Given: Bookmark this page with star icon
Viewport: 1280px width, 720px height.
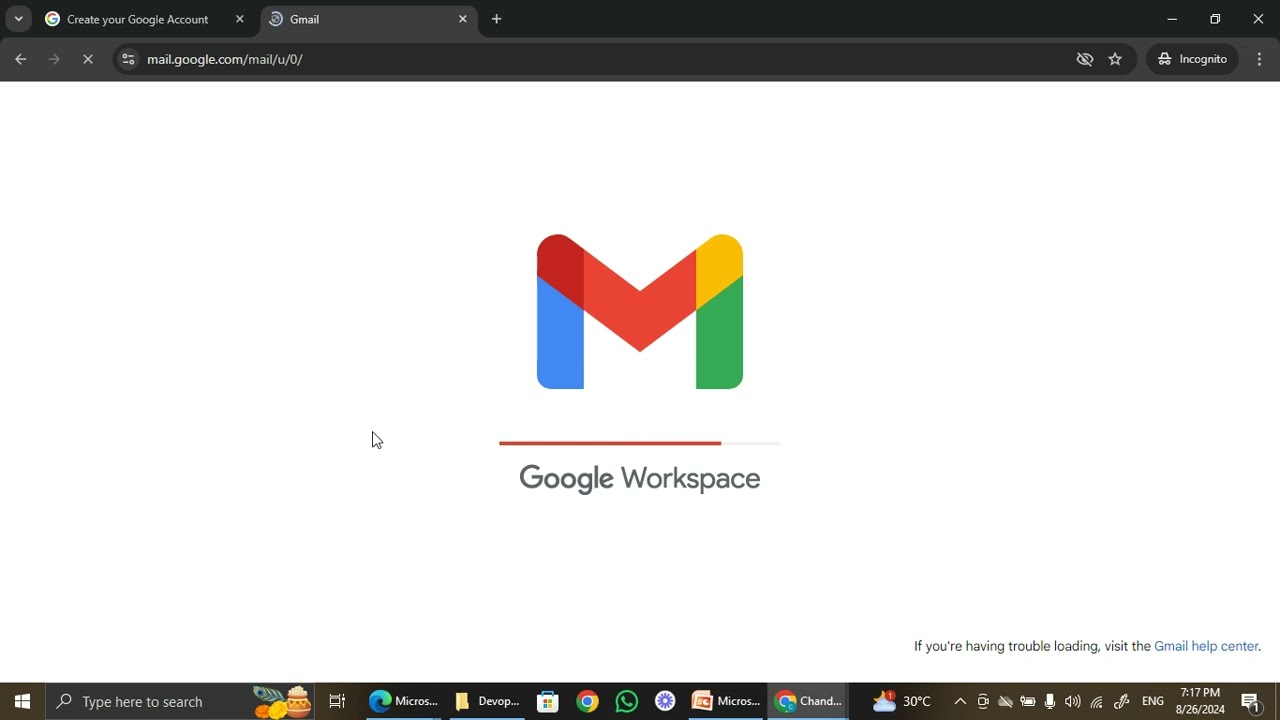Looking at the screenshot, I should (1115, 59).
